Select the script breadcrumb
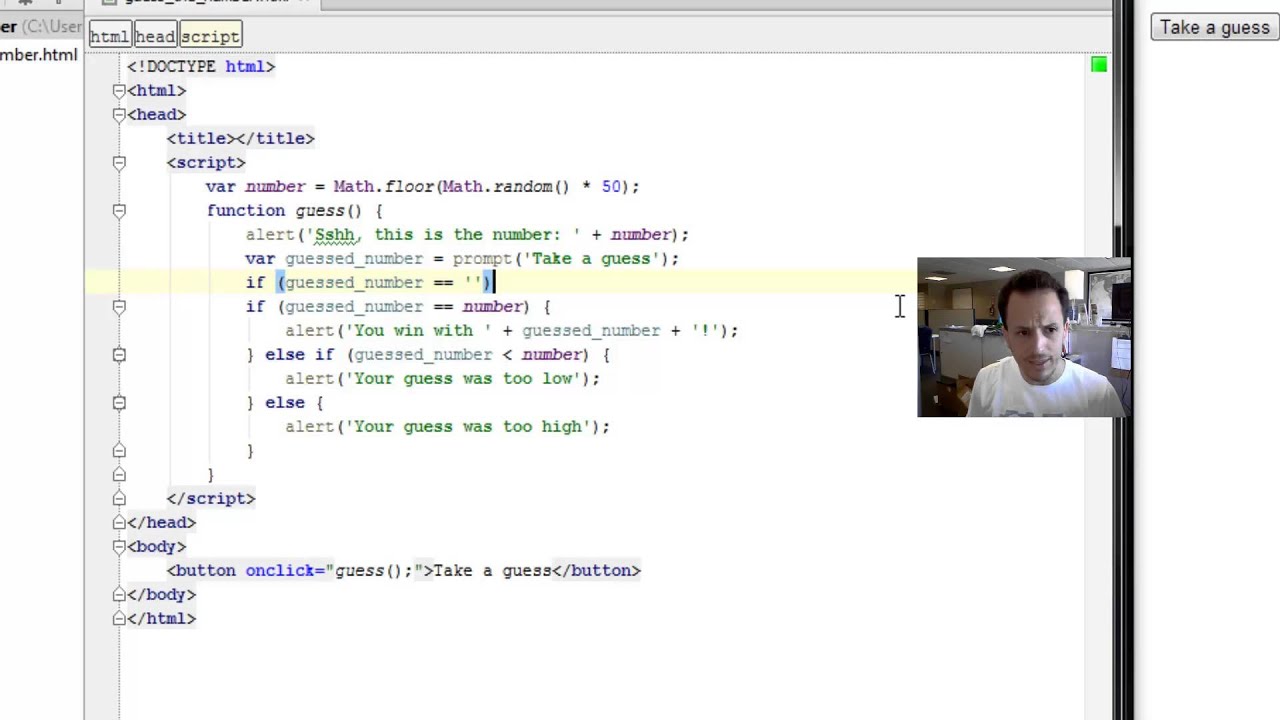 pyautogui.click(x=210, y=37)
